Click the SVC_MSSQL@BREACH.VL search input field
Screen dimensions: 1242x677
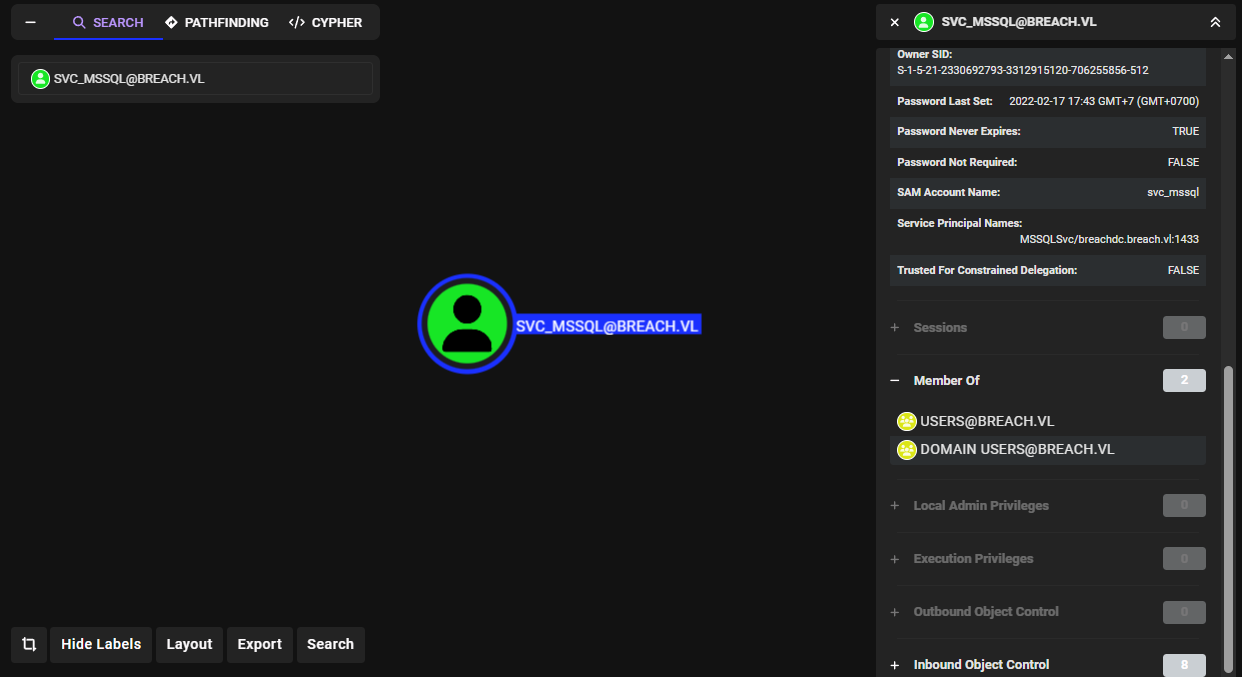pyautogui.click(x=195, y=78)
